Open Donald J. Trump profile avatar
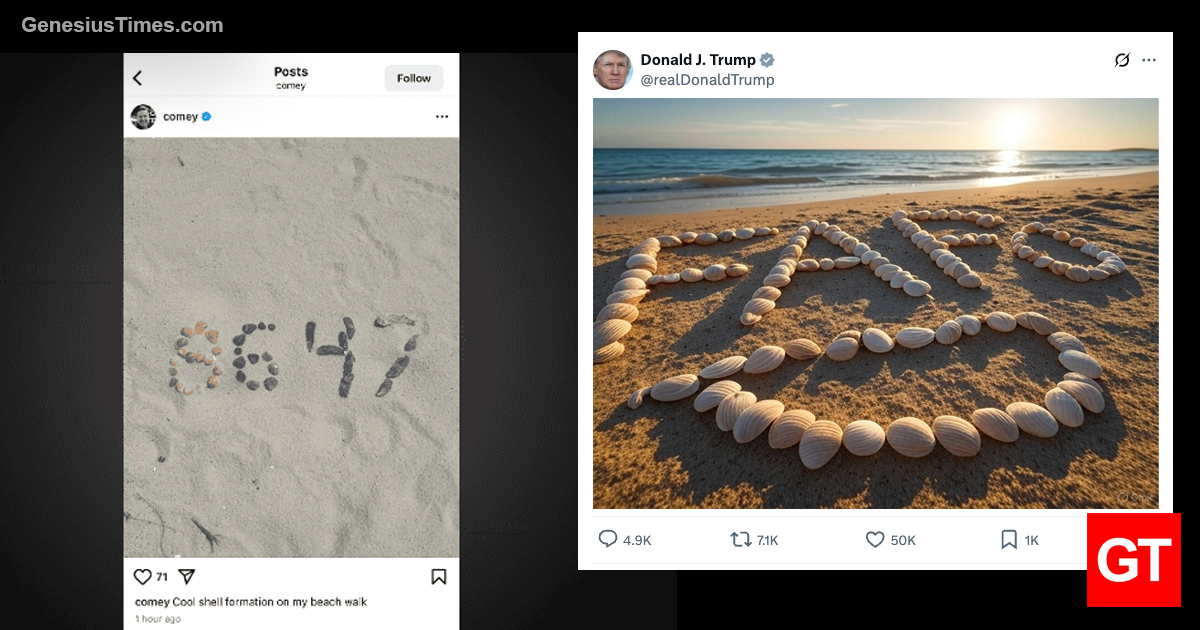Screen dimensions: 1200x630 coord(612,70)
